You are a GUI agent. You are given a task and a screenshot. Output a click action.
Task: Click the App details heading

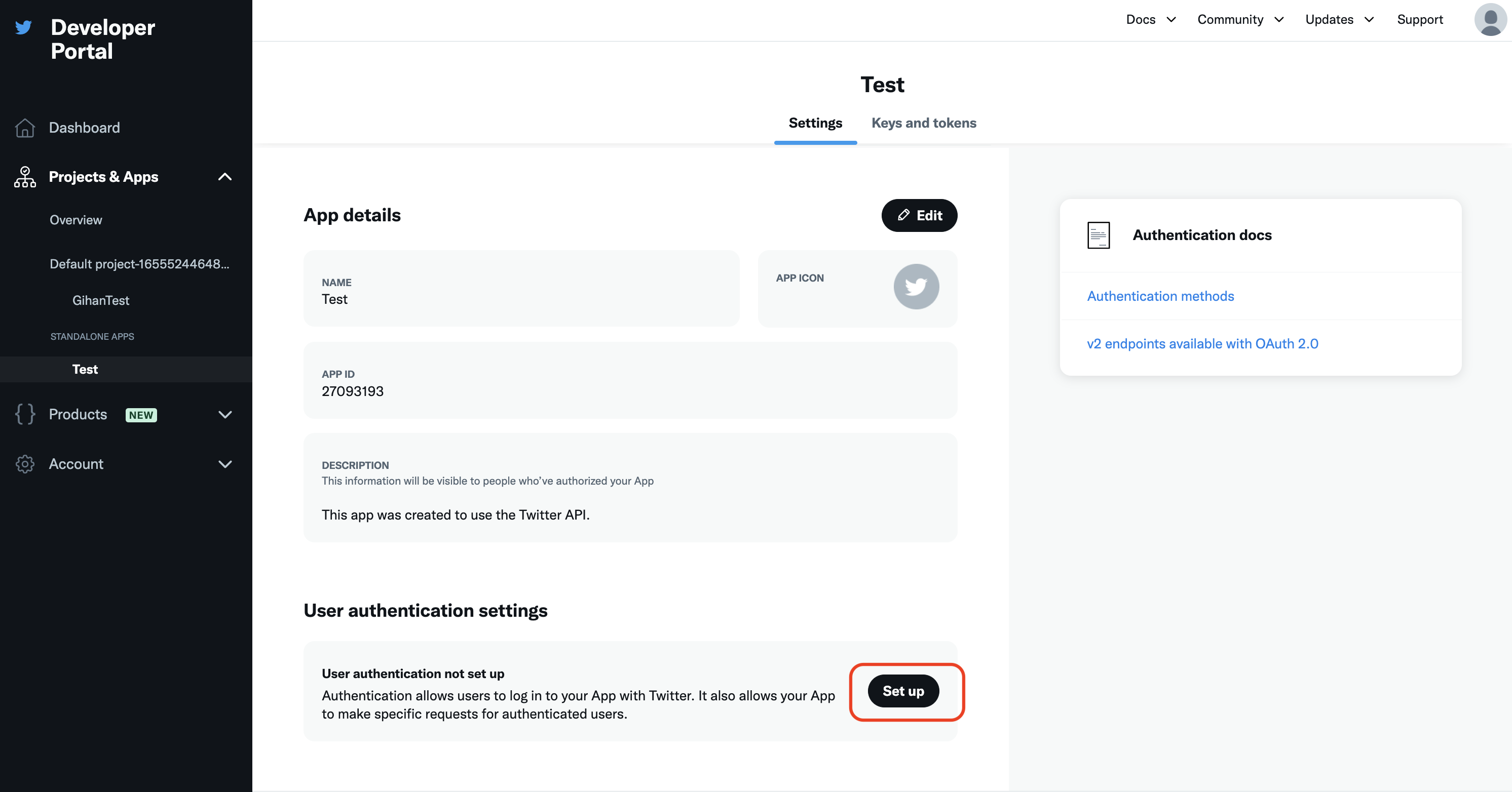tap(352, 215)
